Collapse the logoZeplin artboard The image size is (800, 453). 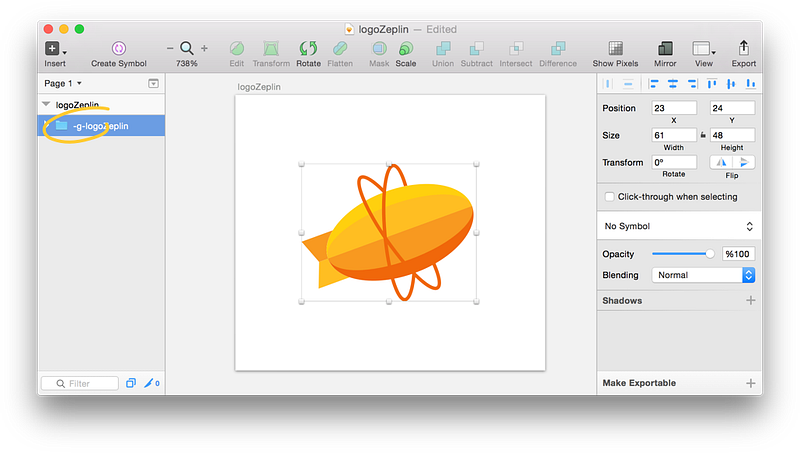click(46, 104)
